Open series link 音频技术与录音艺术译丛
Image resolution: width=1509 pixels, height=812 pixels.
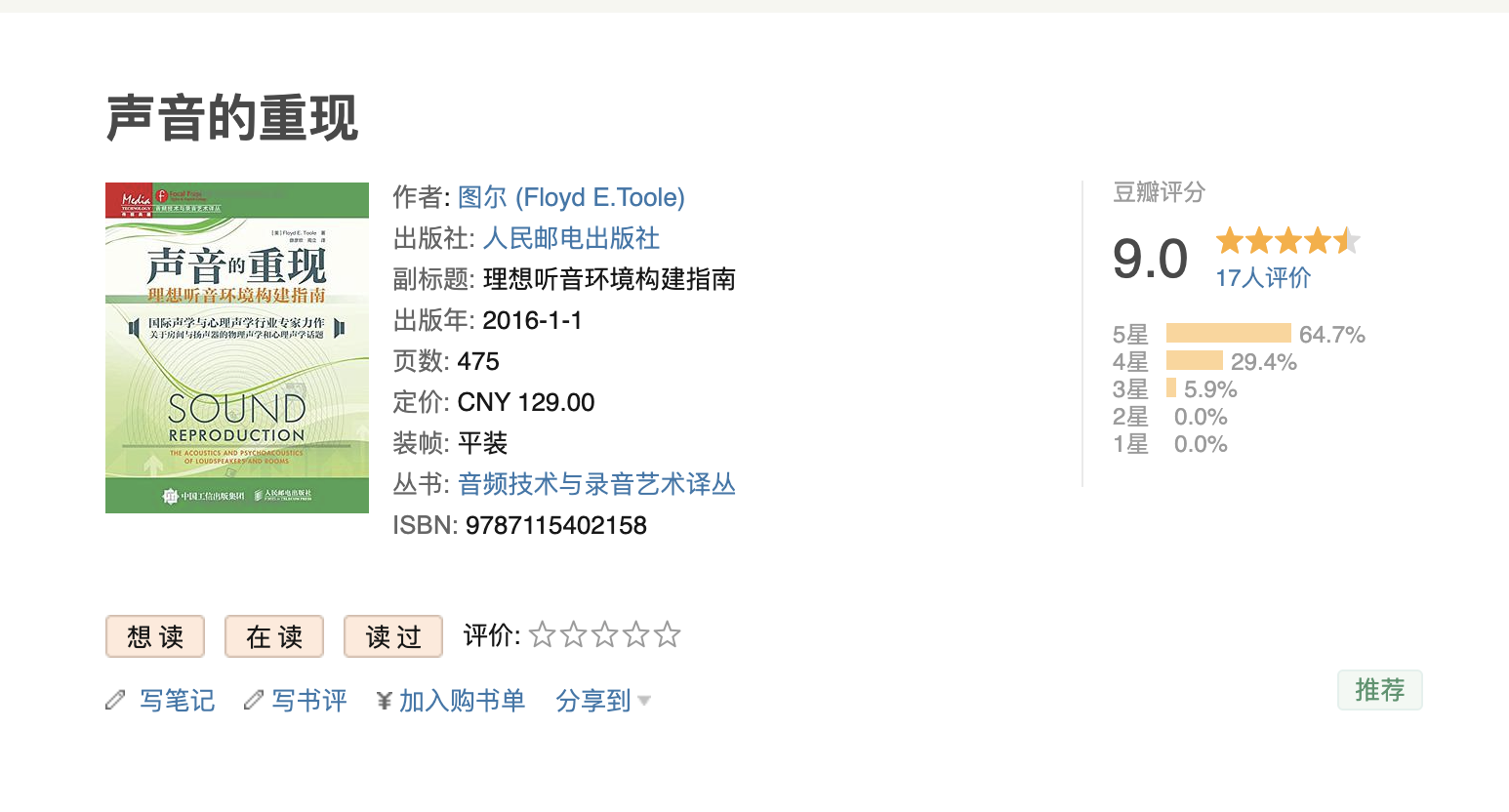[596, 484]
